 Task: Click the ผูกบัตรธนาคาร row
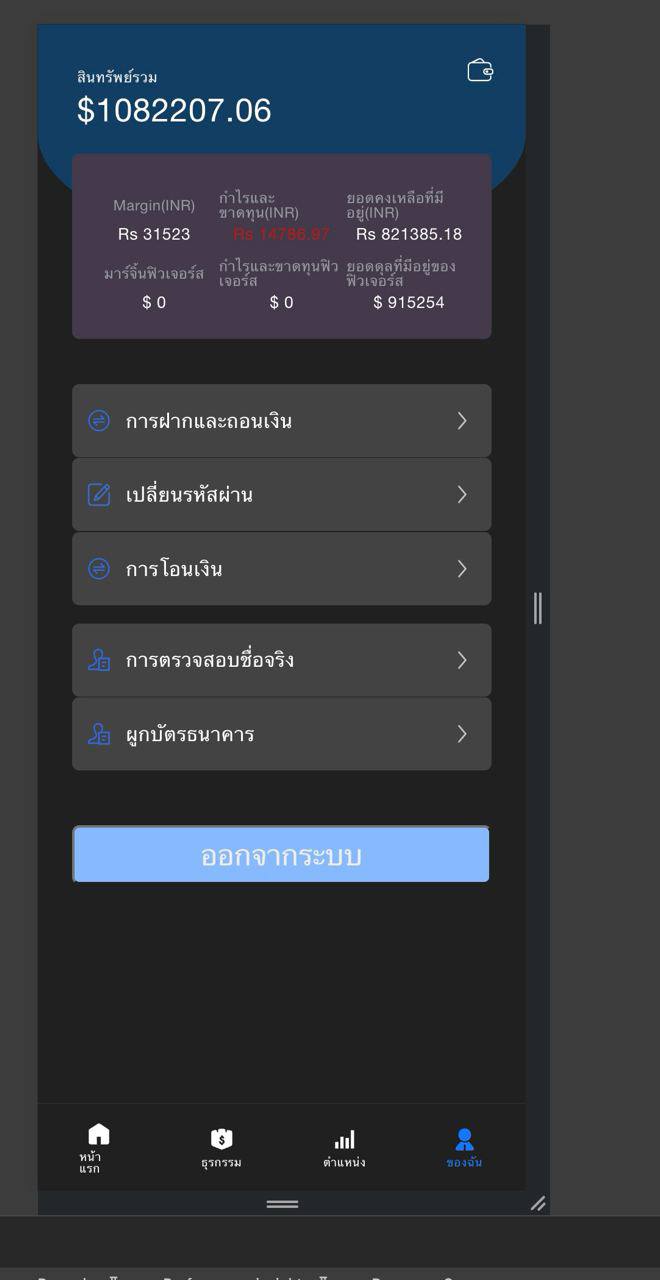pyautogui.click(x=280, y=734)
